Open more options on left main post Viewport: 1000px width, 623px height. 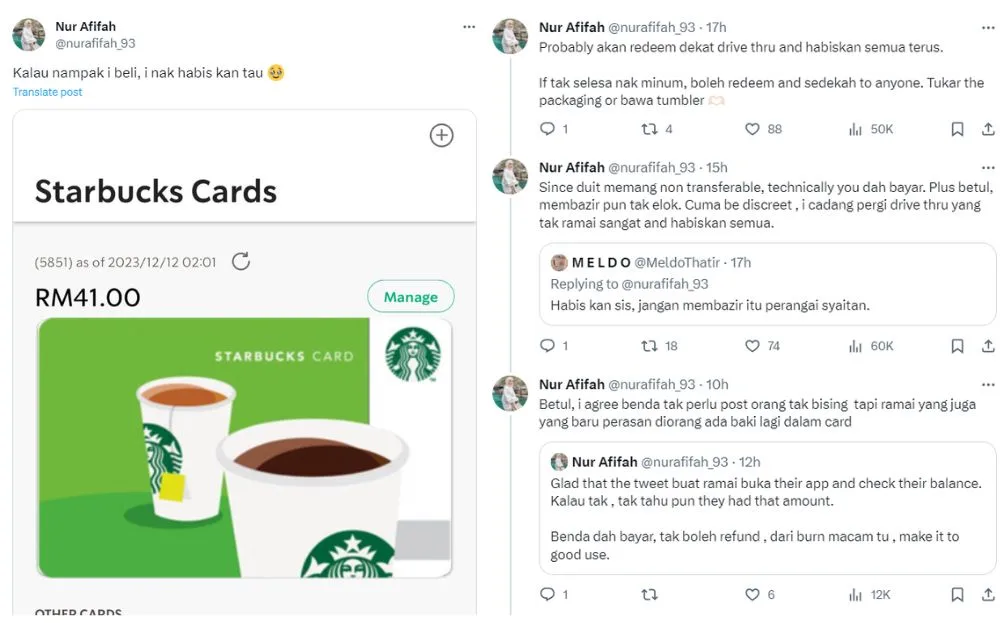pos(469,27)
